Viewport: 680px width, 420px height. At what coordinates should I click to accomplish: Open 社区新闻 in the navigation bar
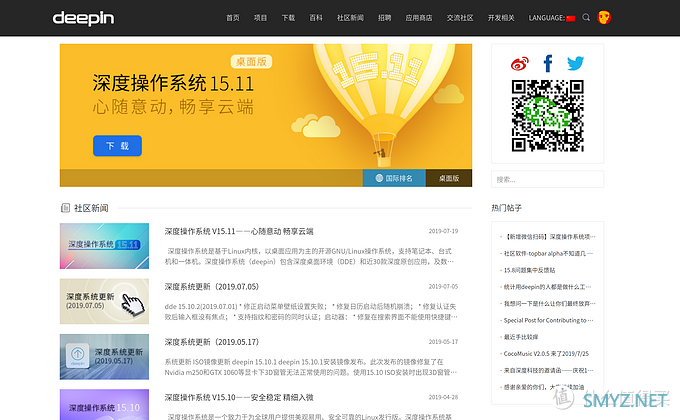(x=350, y=18)
